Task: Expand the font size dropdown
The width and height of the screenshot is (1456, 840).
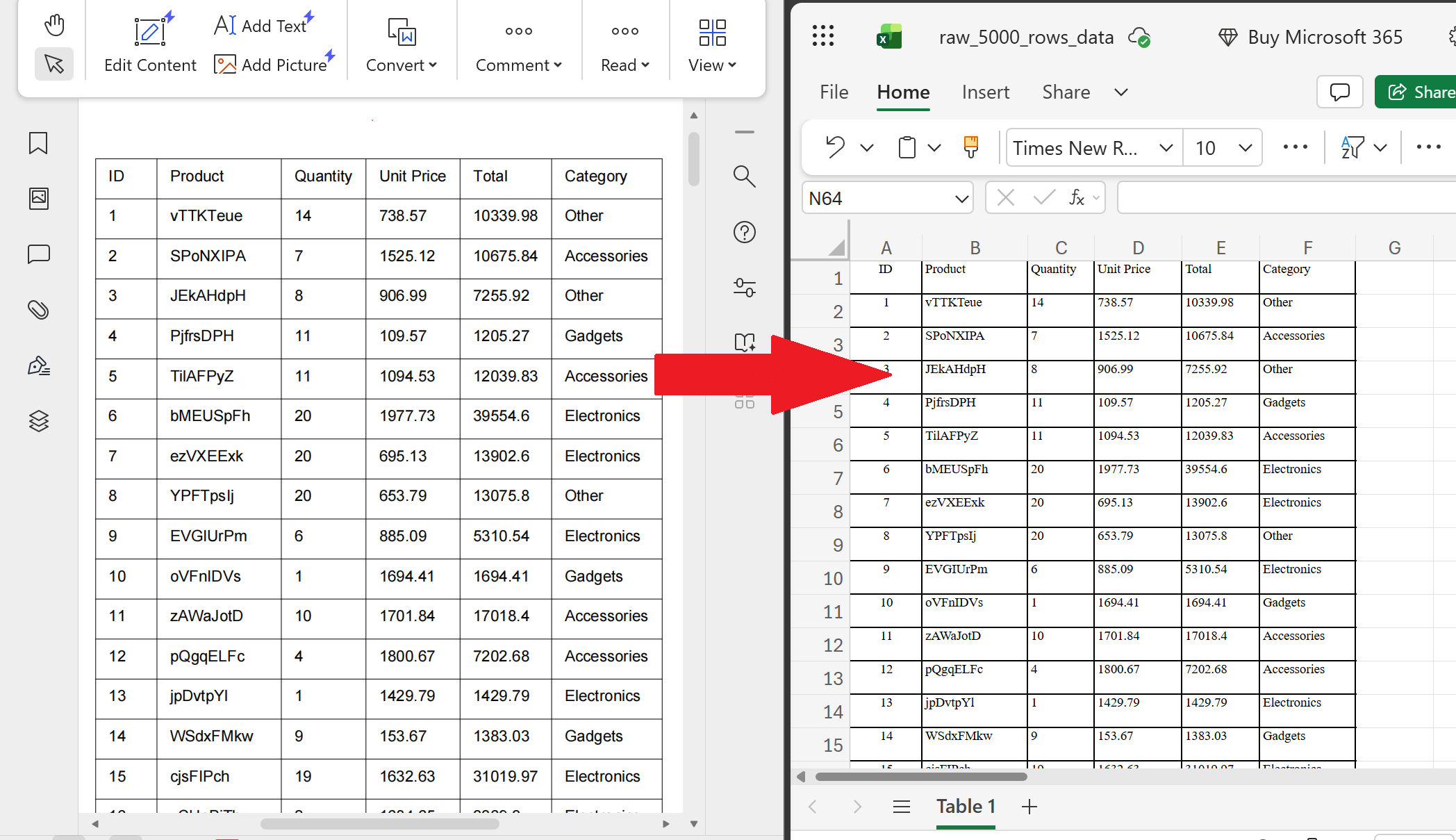Action: point(1245,148)
